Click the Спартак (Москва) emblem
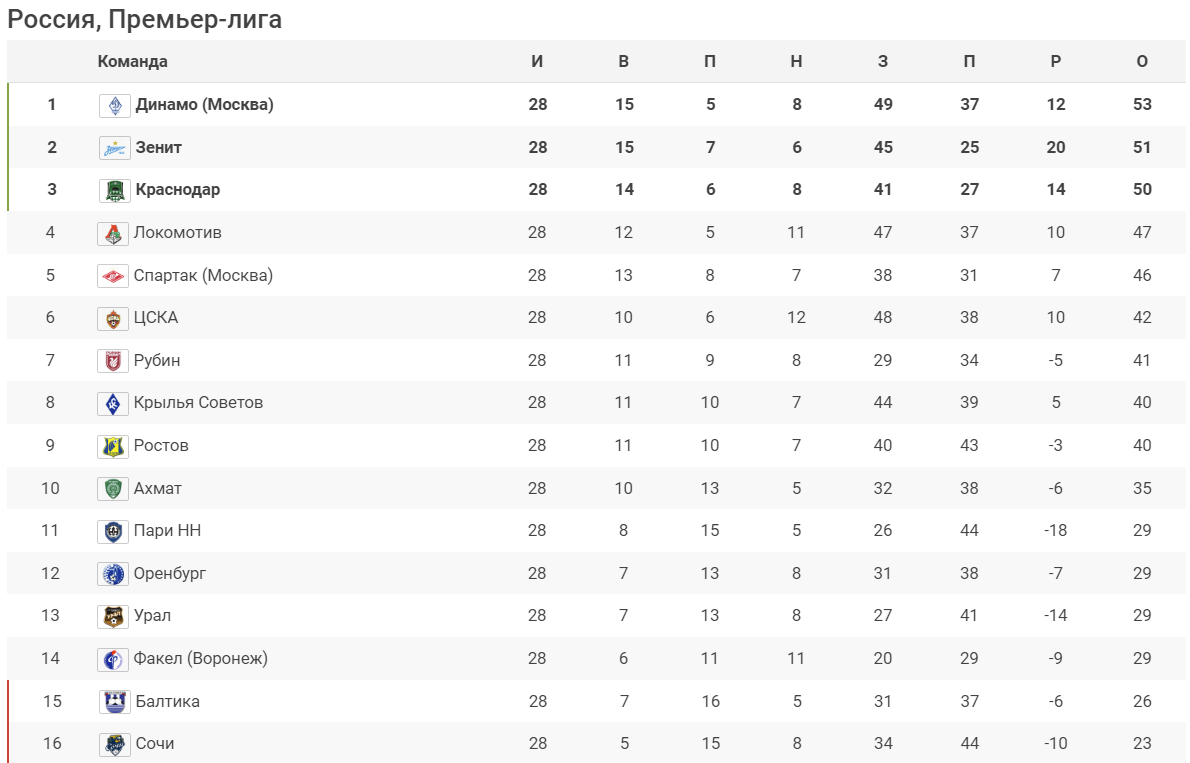The image size is (1190, 763). (x=113, y=276)
